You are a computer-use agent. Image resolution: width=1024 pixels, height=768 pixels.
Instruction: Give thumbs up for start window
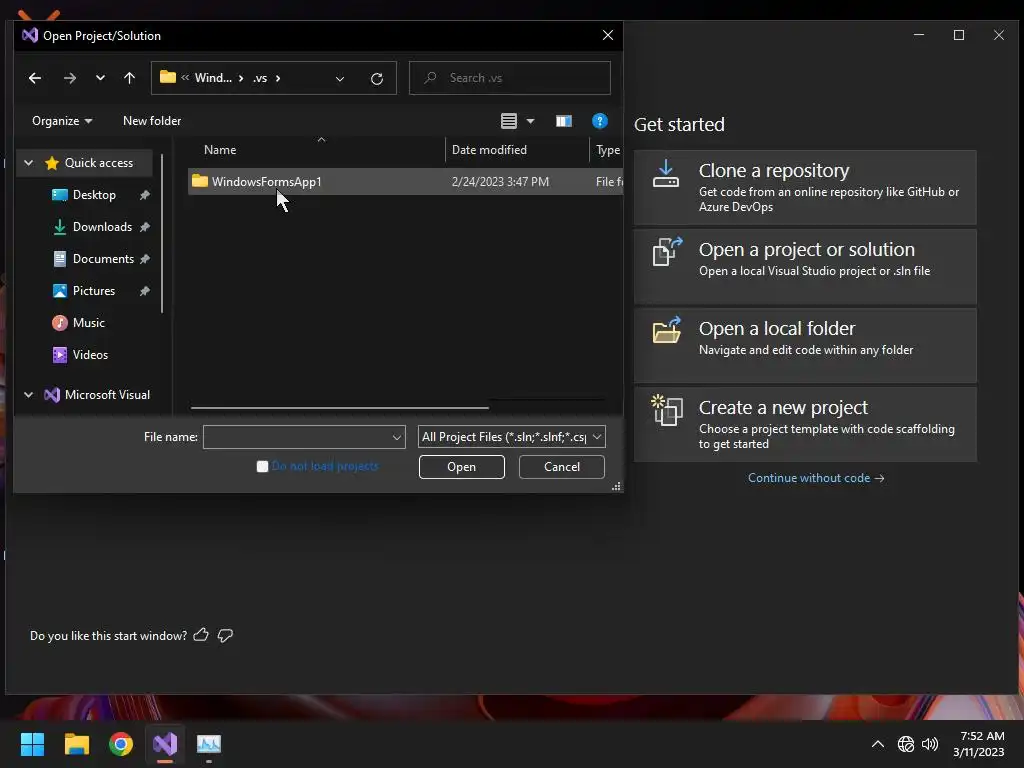[x=201, y=635]
